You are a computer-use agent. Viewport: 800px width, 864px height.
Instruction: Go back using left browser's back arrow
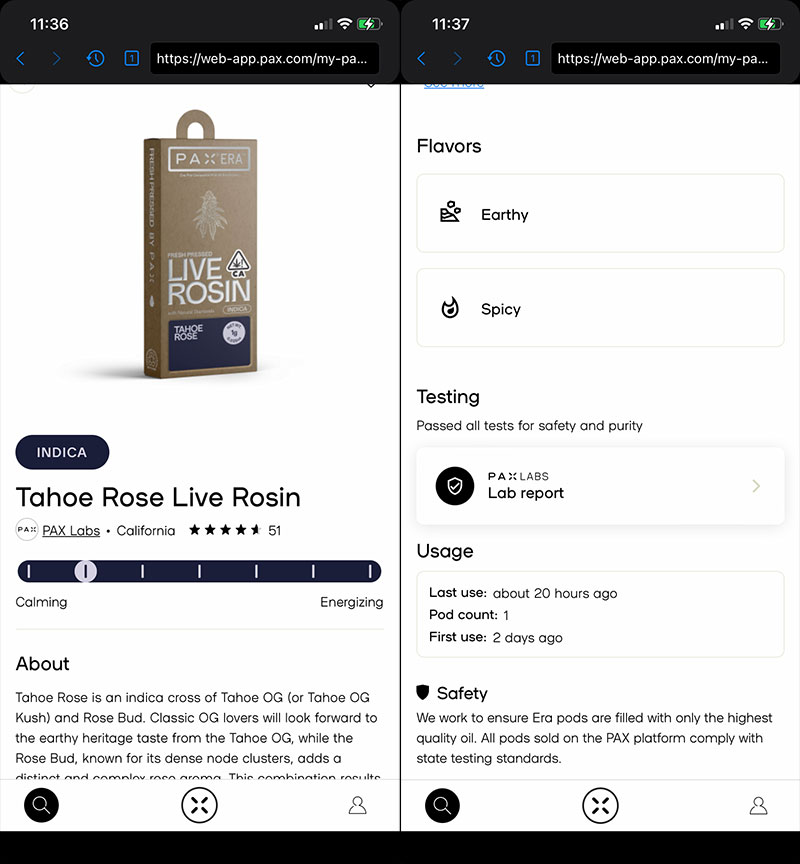click(x=21, y=58)
